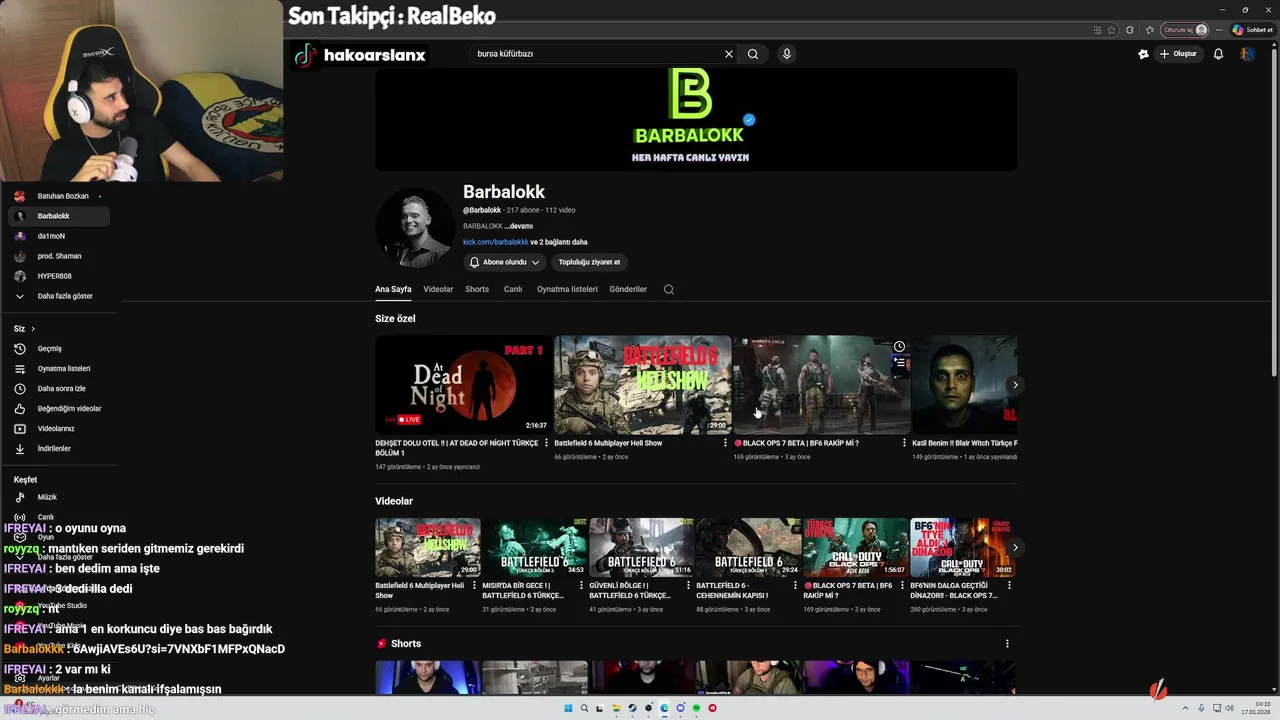The height and width of the screenshot is (720, 1280).
Task: Open Oynatma listeleri in sidebar
Action: (x=58, y=369)
